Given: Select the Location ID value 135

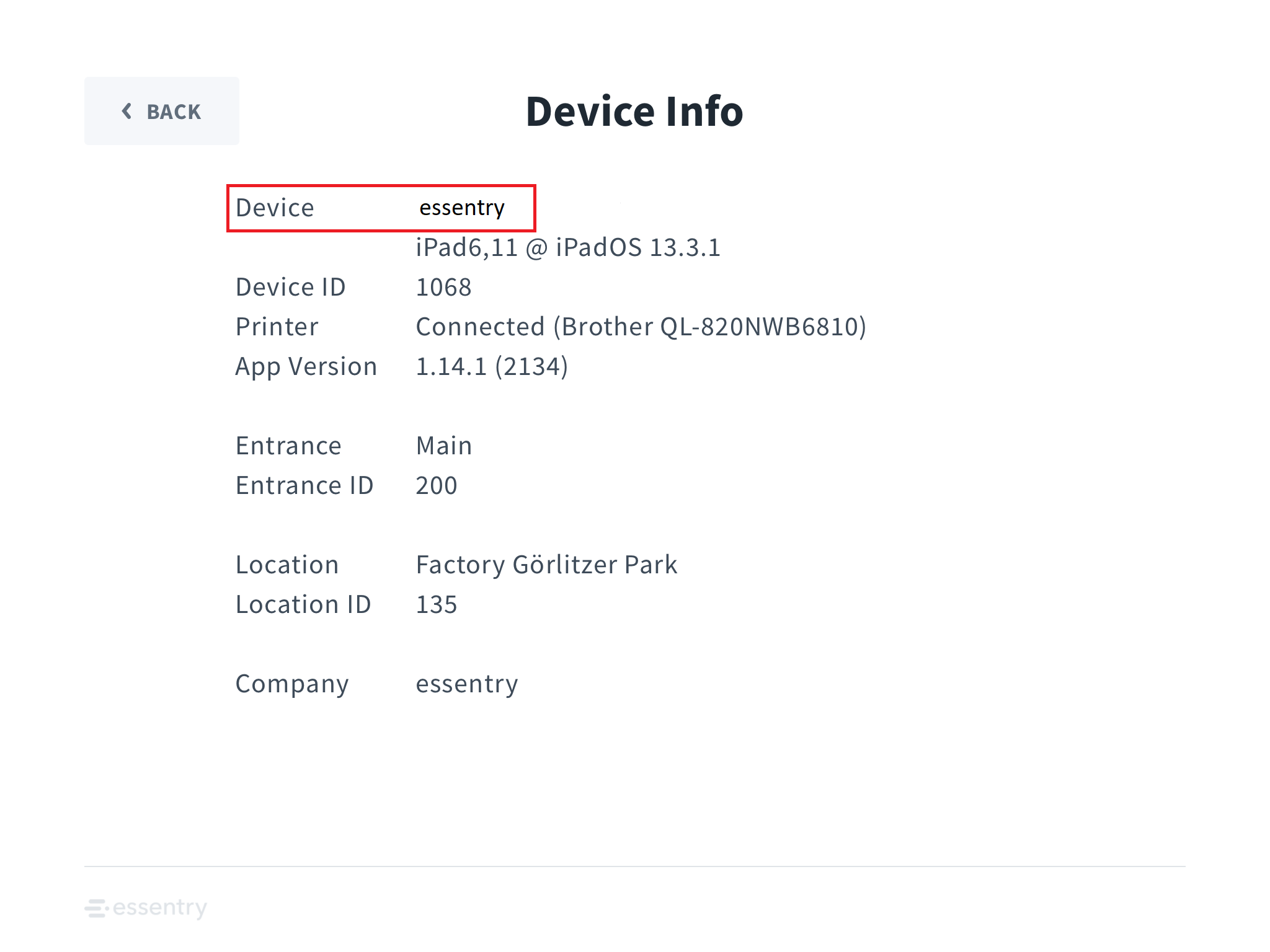Looking at the screenshot, I should tap(437, 604).
